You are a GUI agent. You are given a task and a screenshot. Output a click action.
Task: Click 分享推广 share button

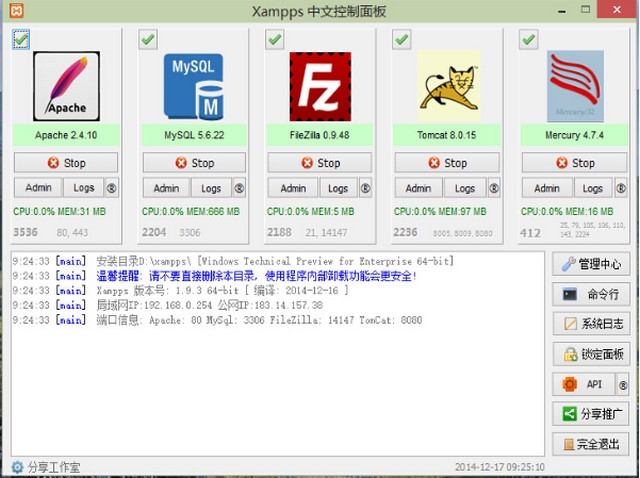point(591,414)
